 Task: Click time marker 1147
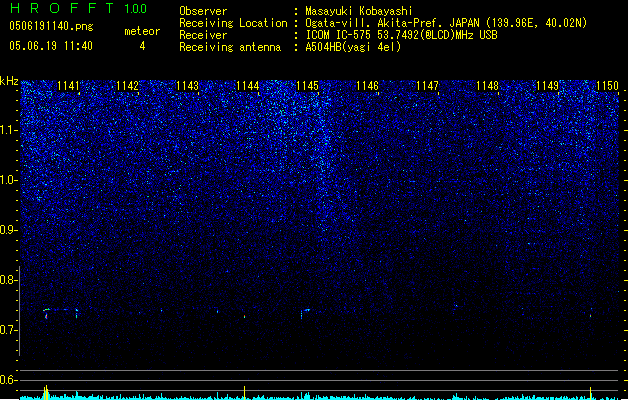point(427,86)
